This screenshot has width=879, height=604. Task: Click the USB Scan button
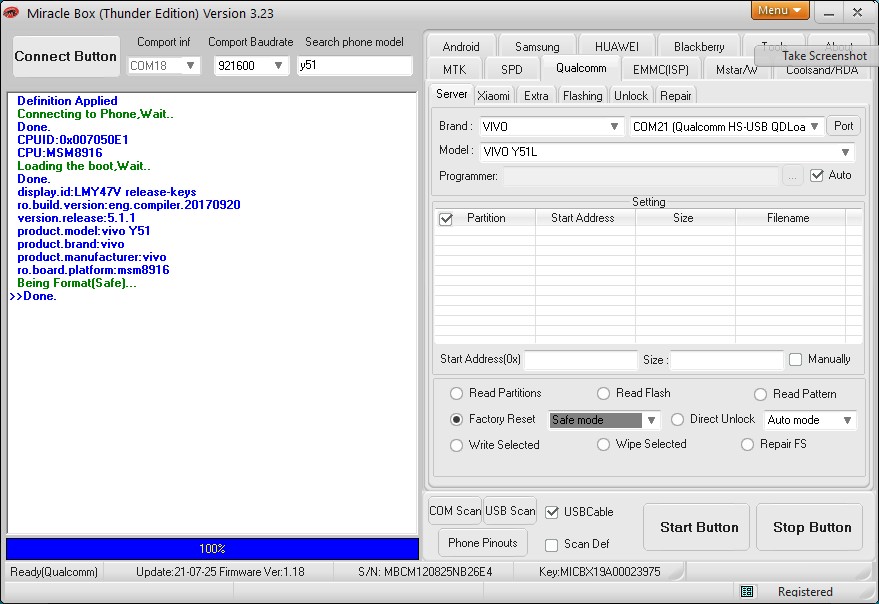pyautogui.click(x=510, y=511)
